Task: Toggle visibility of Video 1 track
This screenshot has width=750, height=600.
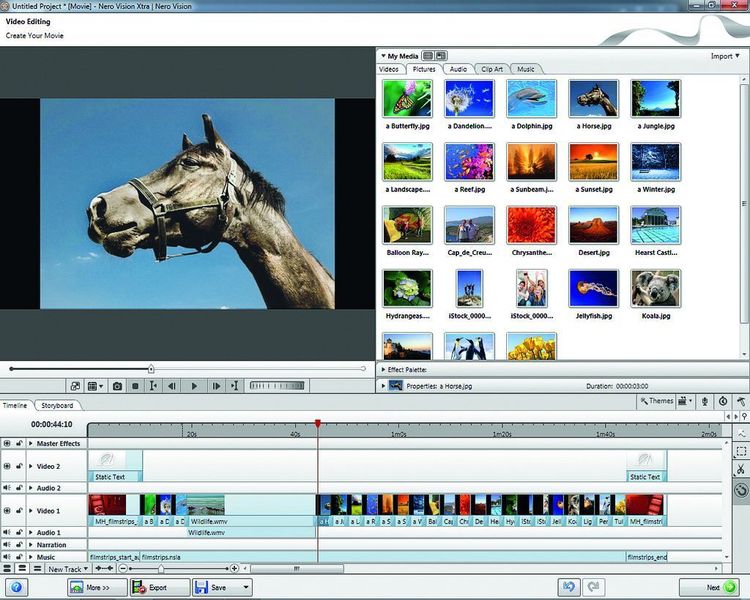Action: (x=7, y=511)
